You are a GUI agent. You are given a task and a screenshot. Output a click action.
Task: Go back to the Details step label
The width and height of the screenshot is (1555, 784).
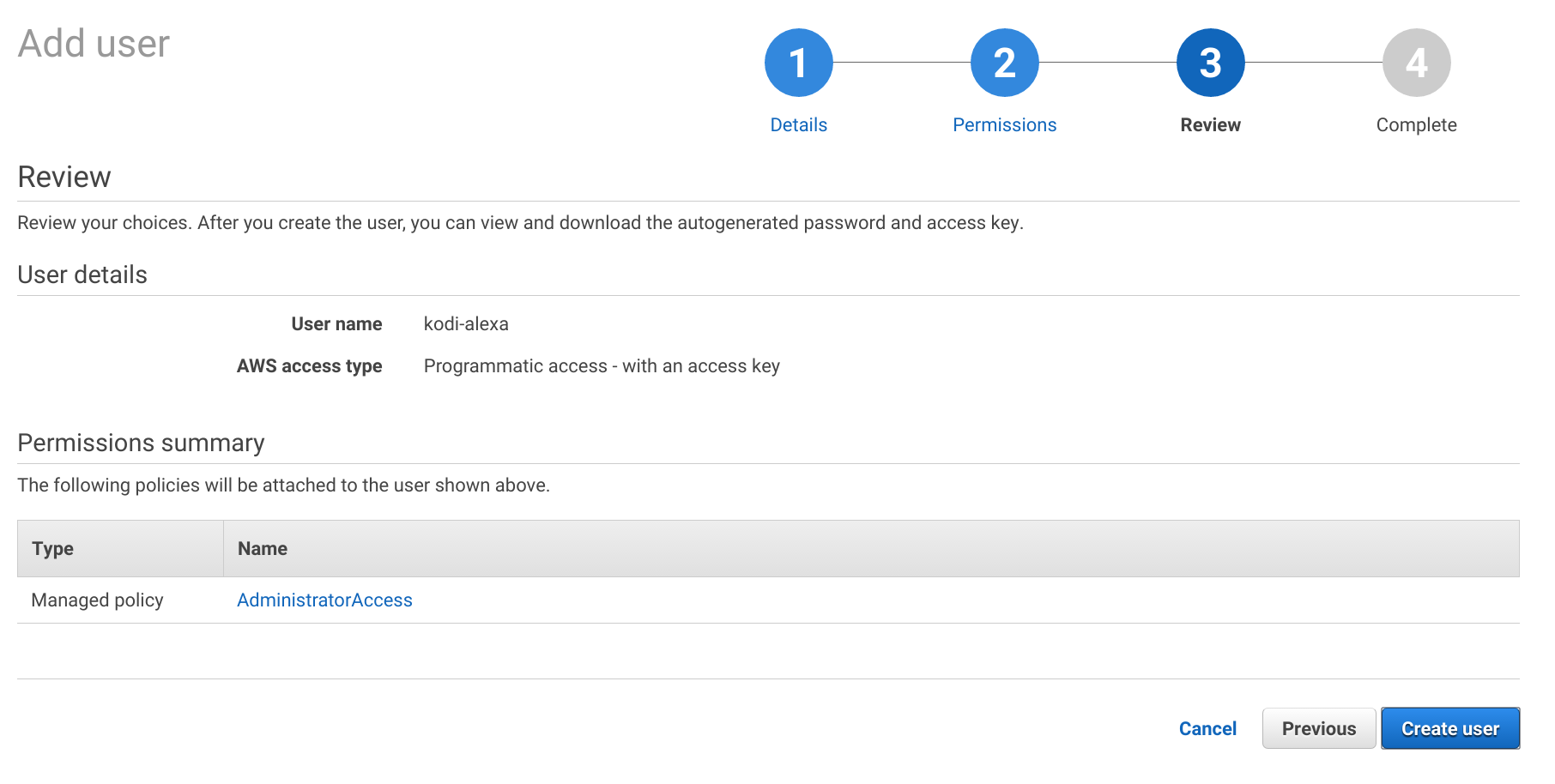[798, 125]
